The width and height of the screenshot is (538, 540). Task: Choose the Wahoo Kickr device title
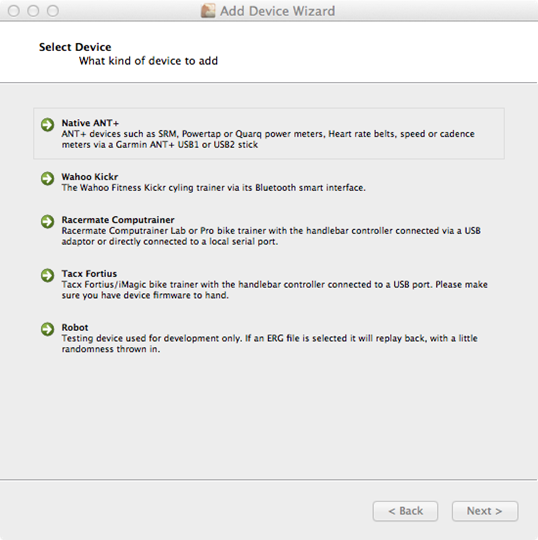(x=90, y=177)
